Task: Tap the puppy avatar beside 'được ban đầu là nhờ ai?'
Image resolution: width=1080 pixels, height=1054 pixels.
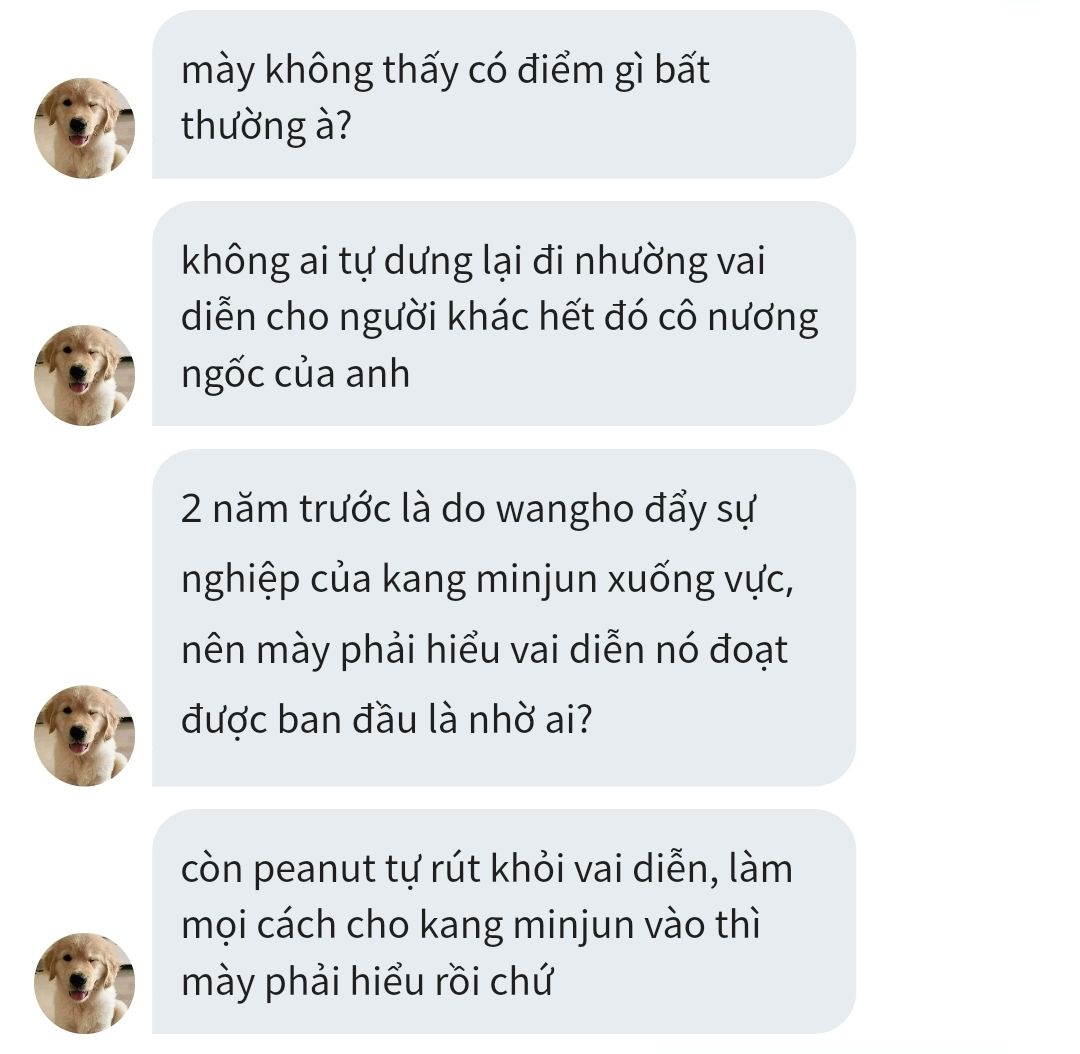Action: coord(84,736)
